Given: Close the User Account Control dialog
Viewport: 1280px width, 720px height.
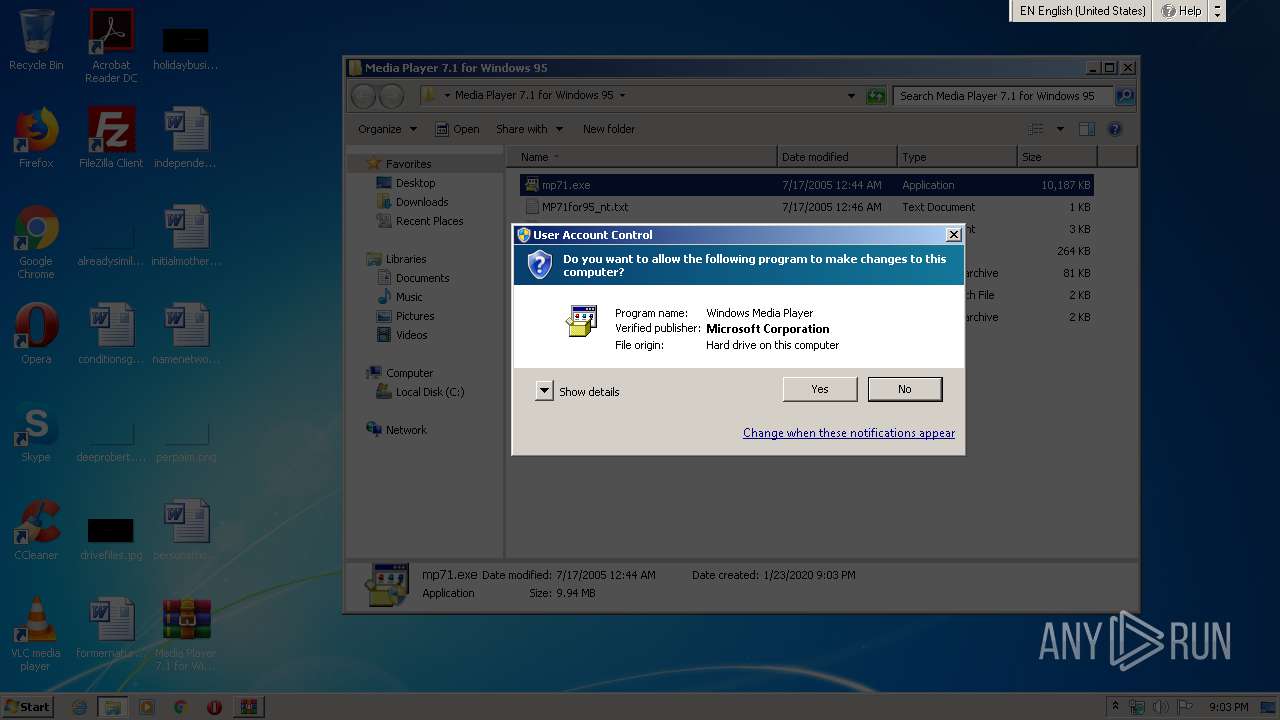Looking at the screenshot, I should pos(953,234).
